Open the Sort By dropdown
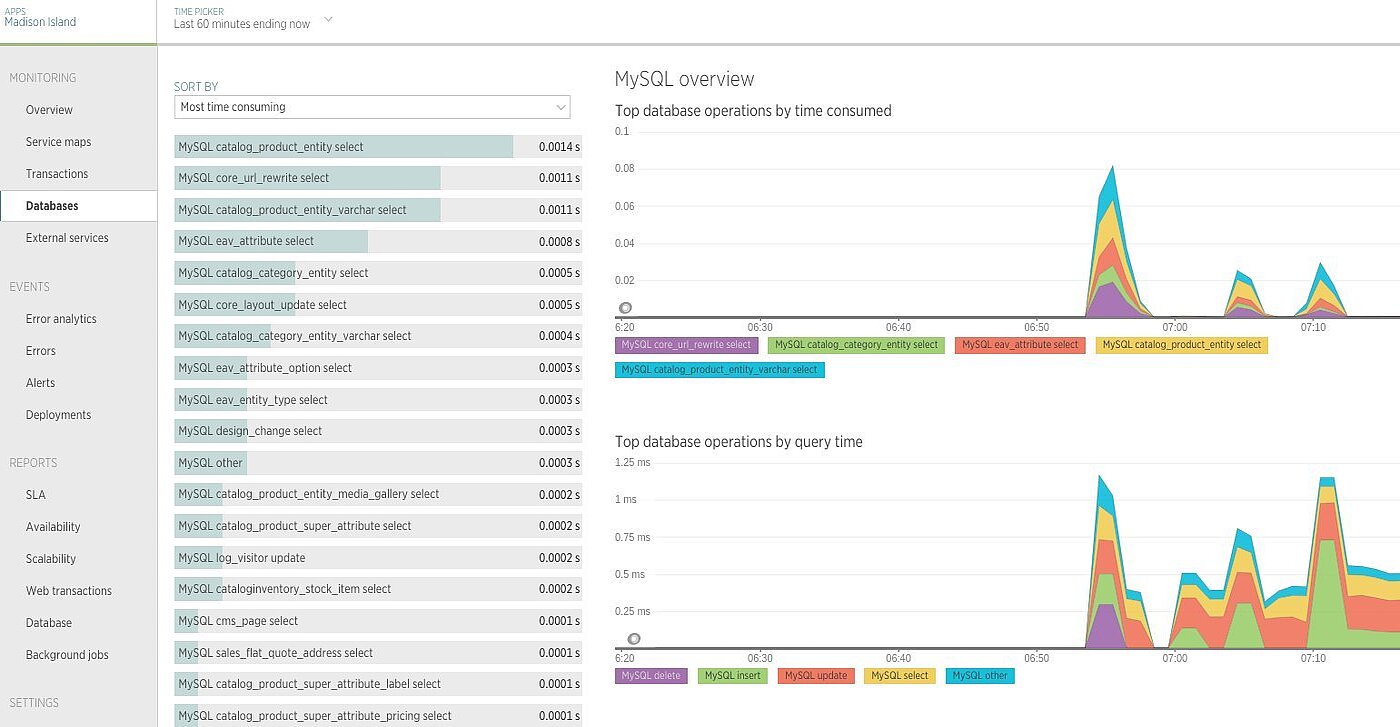This screenshot has height=727, width=1400. [x=371, y=107]
